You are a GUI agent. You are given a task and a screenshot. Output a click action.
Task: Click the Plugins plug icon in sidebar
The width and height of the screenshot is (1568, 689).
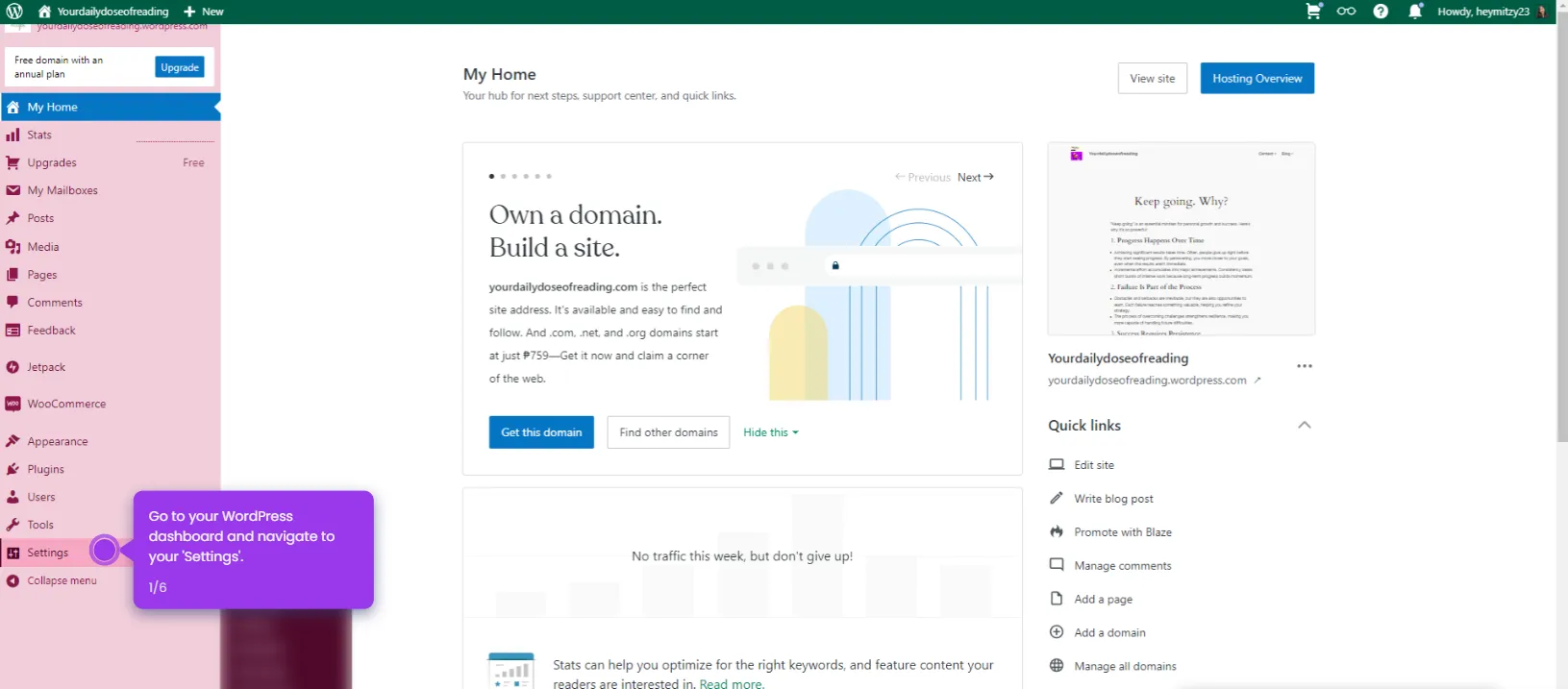click(x=12, y=469)
